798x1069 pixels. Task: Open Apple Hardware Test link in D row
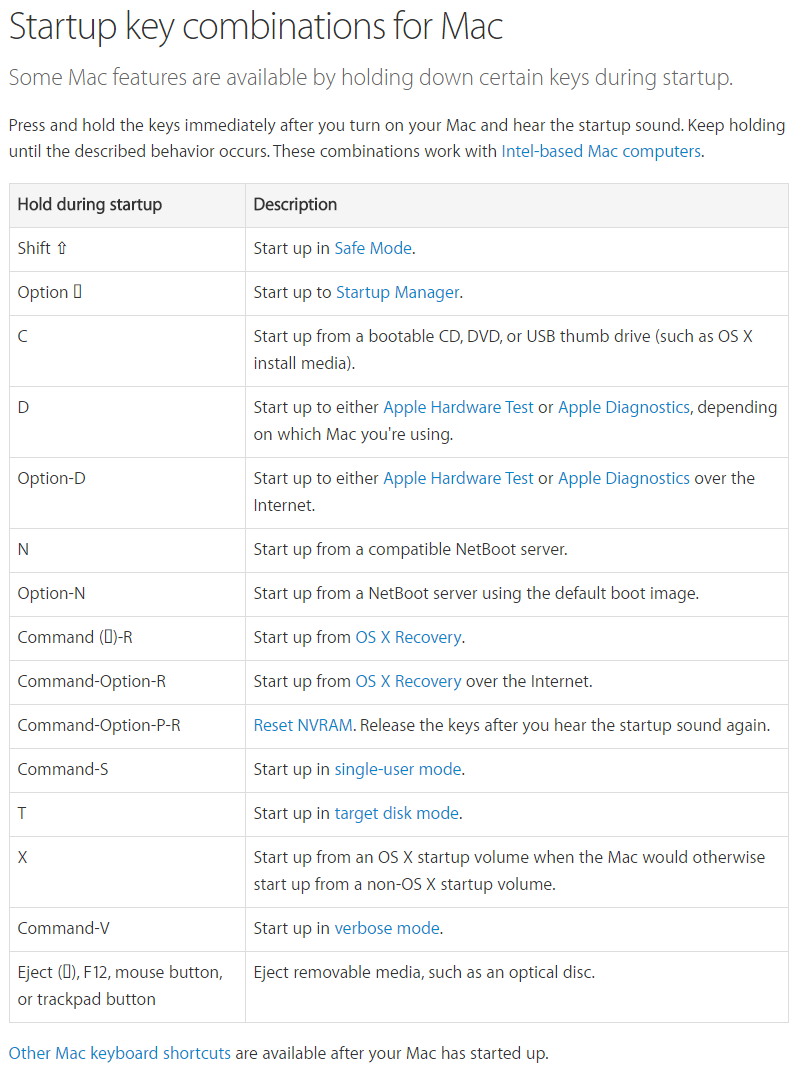pos(458,407)
